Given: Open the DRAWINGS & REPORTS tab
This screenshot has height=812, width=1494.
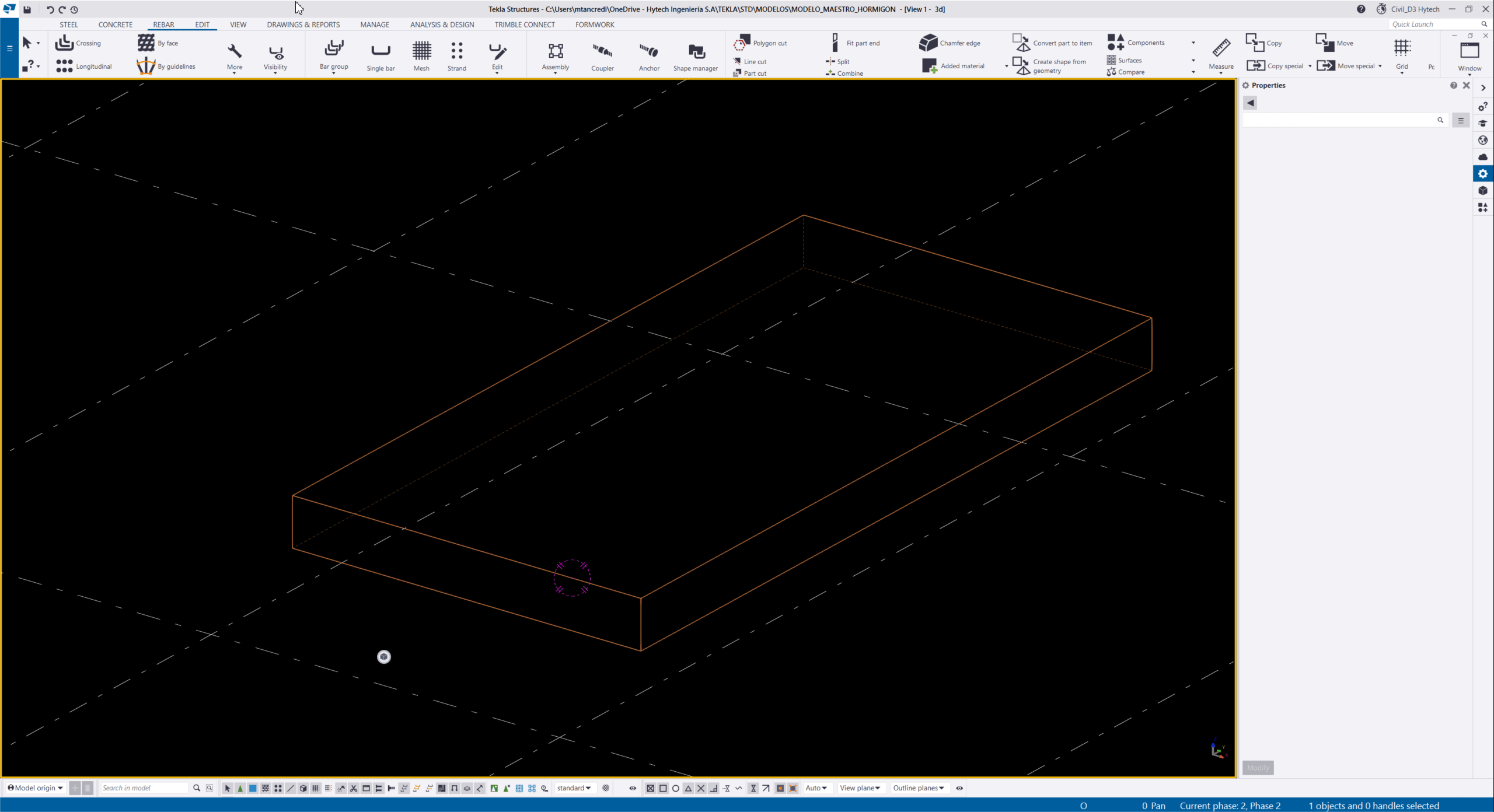Looking at the screenshot, I should coord(303,24).
